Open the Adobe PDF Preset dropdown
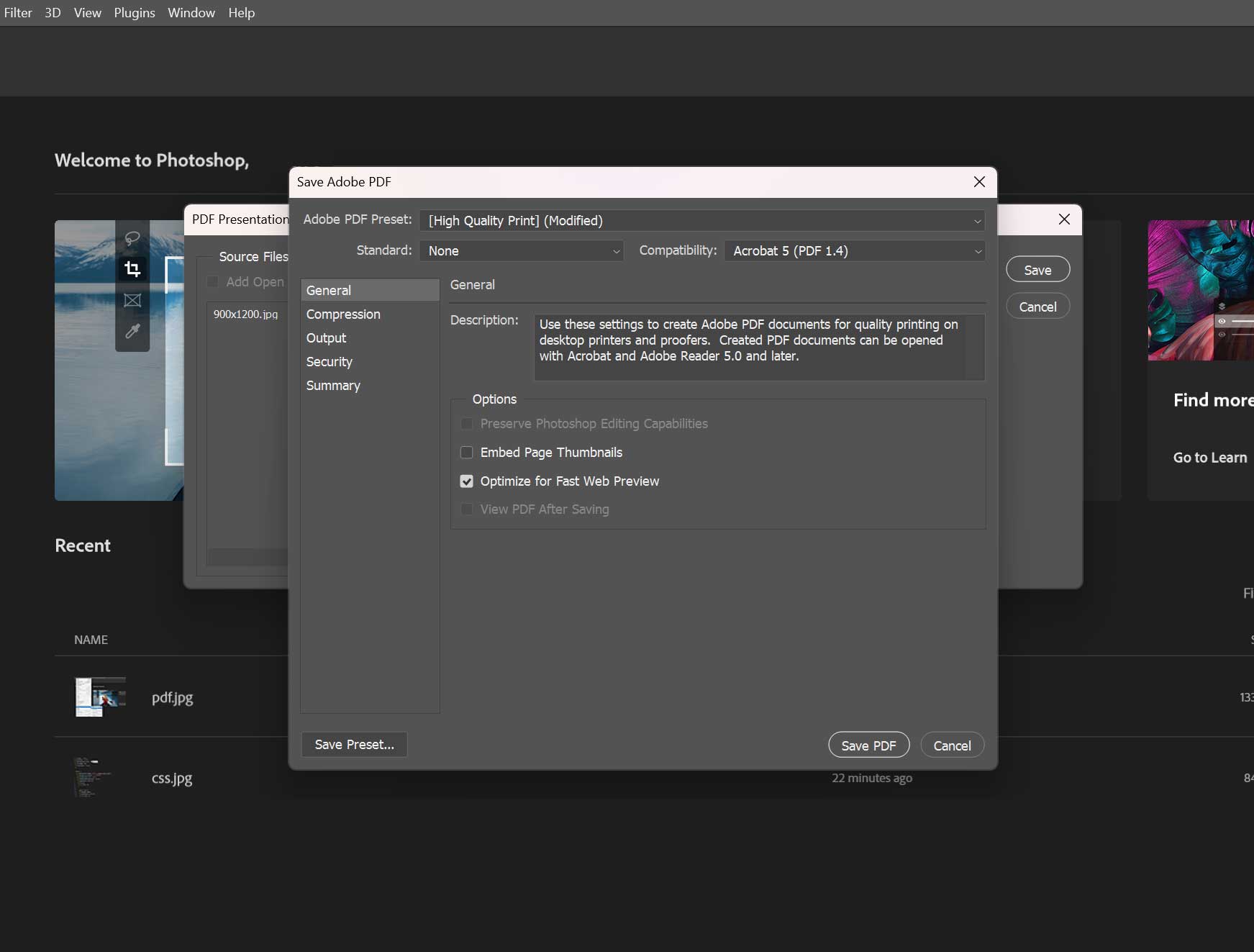The image size is (1254, 952). coord(702,221)
